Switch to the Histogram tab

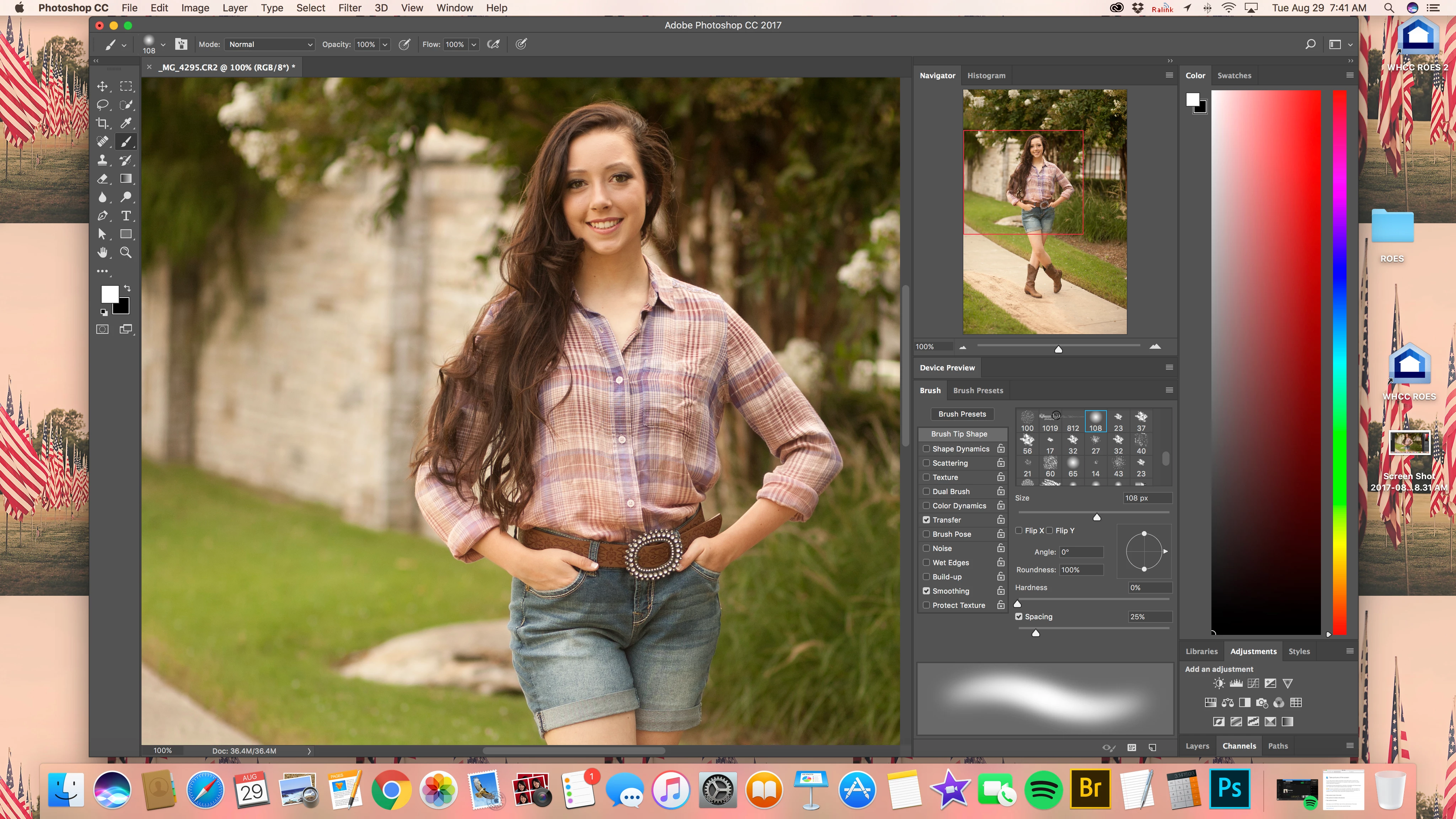(x=986, y=75)
